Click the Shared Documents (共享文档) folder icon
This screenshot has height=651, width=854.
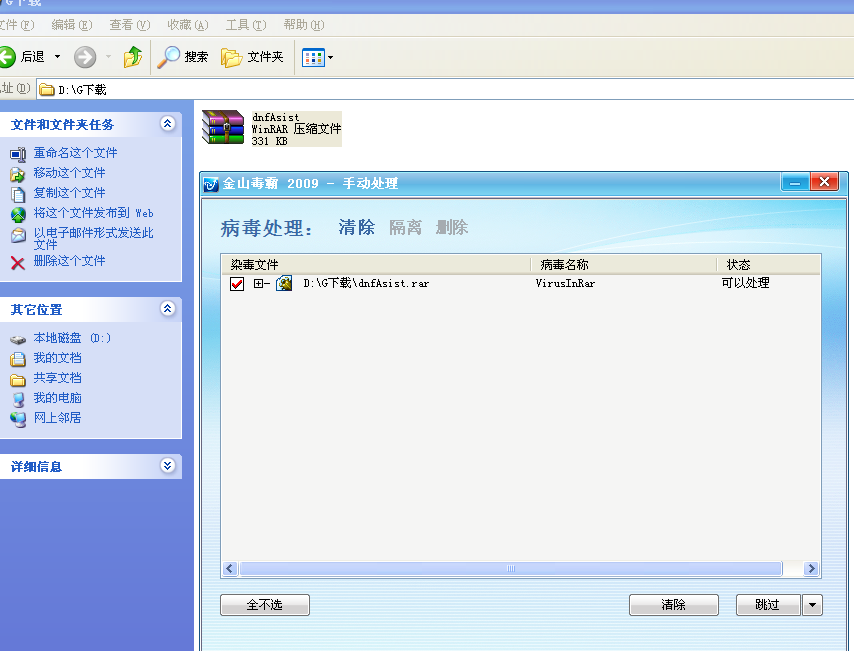pyautogui.click(x=18, y=379)
